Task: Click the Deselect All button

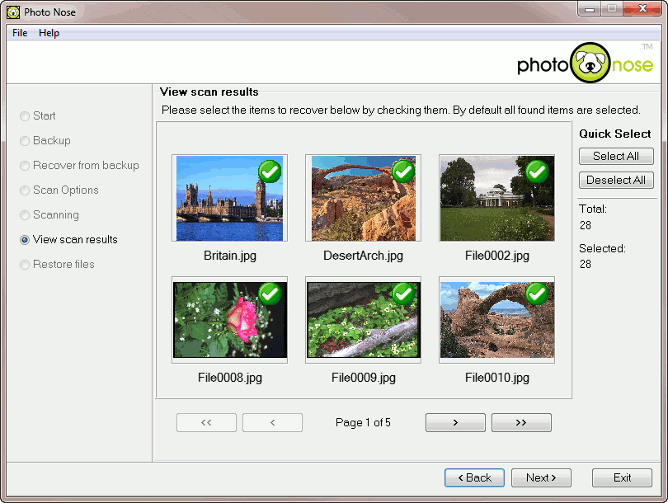Action: (x=616, y=180)
